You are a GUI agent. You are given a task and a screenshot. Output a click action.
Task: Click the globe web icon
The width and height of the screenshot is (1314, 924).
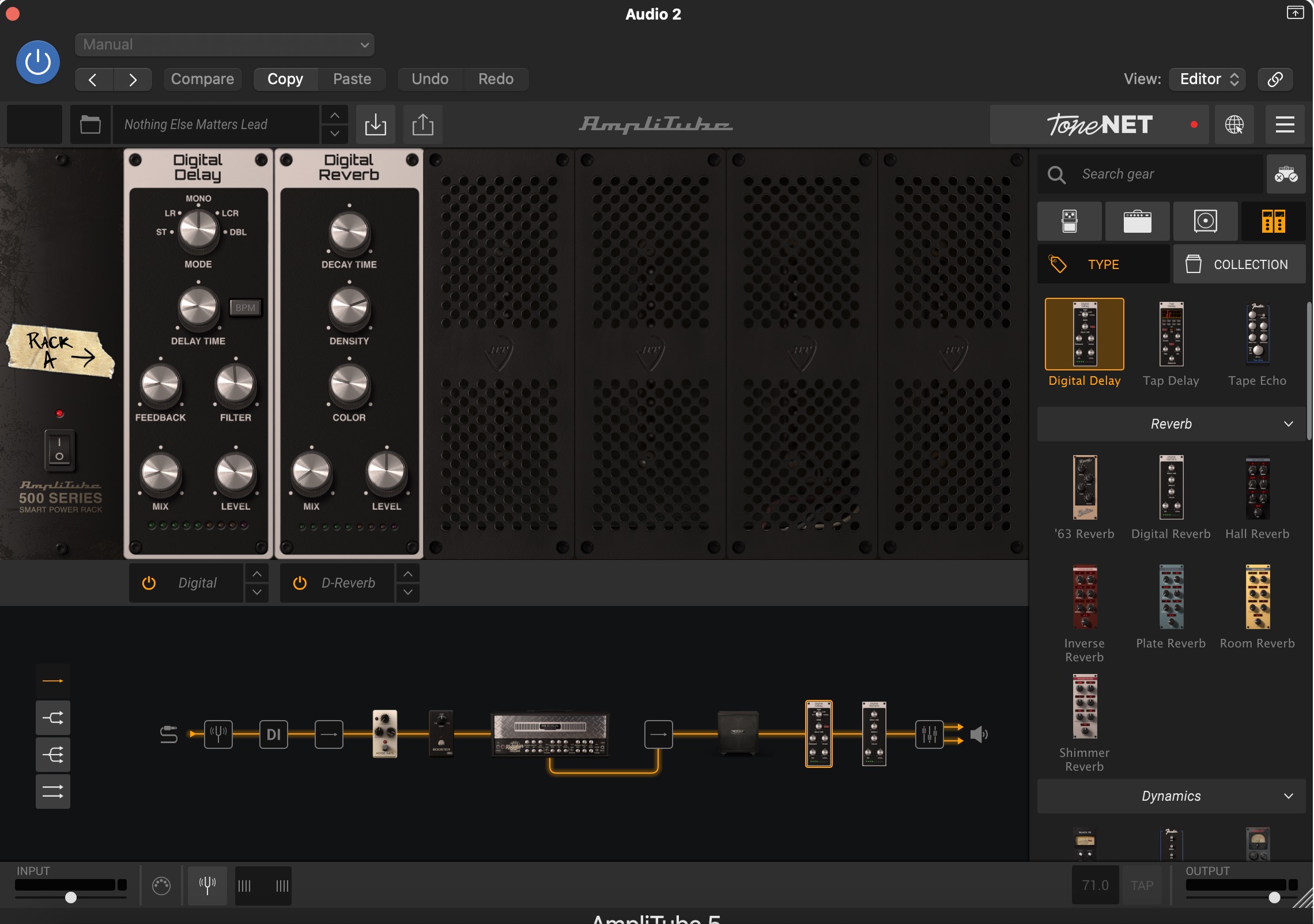[x=1234, y=124]
